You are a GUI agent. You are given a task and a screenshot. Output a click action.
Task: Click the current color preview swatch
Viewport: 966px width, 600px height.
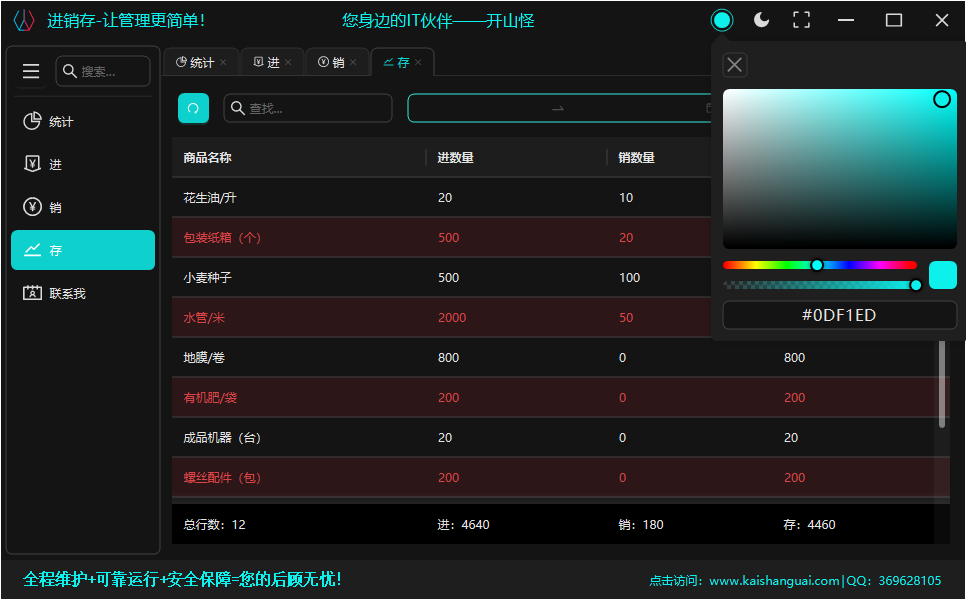[x=943, y=275]
